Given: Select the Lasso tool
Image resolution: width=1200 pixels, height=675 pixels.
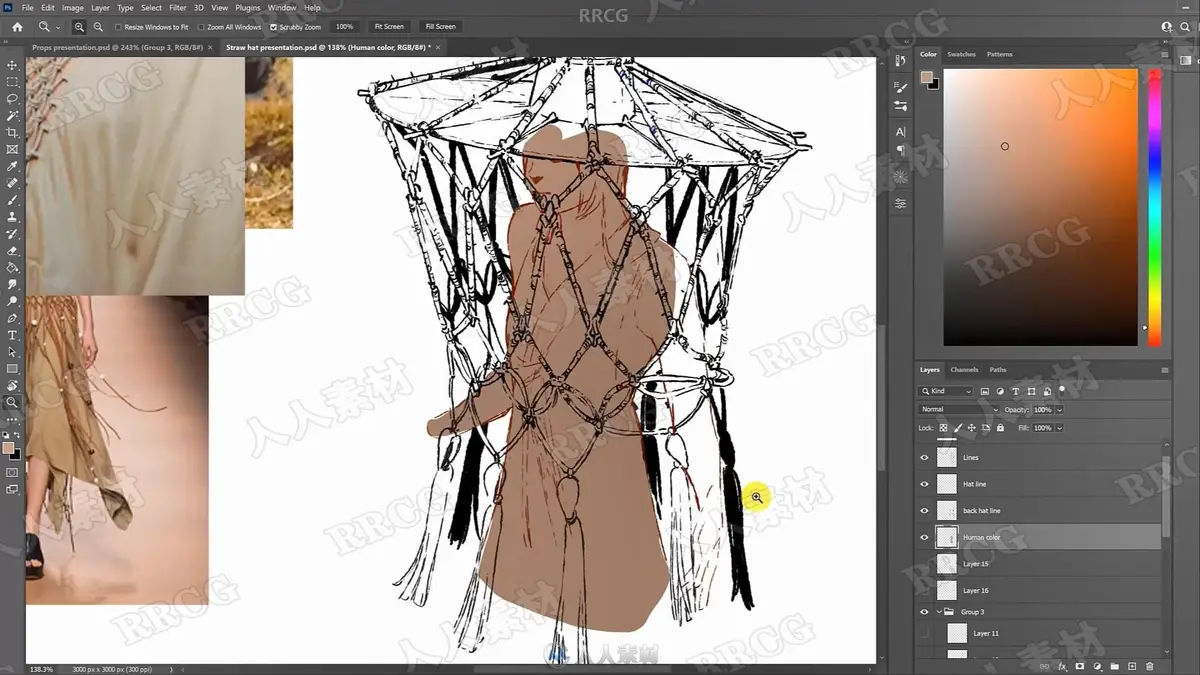Looking at the screenshot, I should point(12,99).
